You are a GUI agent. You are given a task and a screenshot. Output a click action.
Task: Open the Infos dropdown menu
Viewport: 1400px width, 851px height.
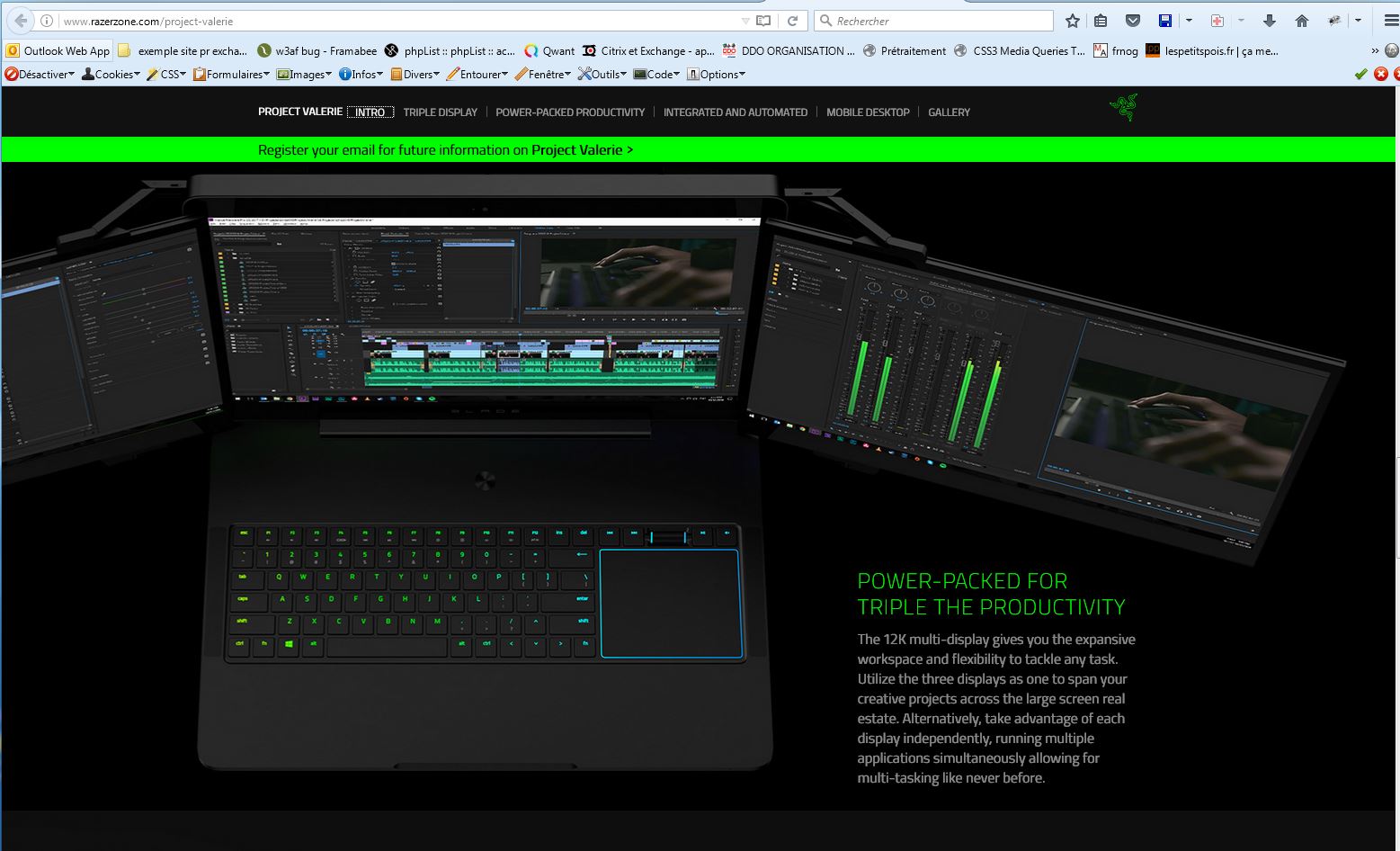pyautogui.click(x=361, y=75)
